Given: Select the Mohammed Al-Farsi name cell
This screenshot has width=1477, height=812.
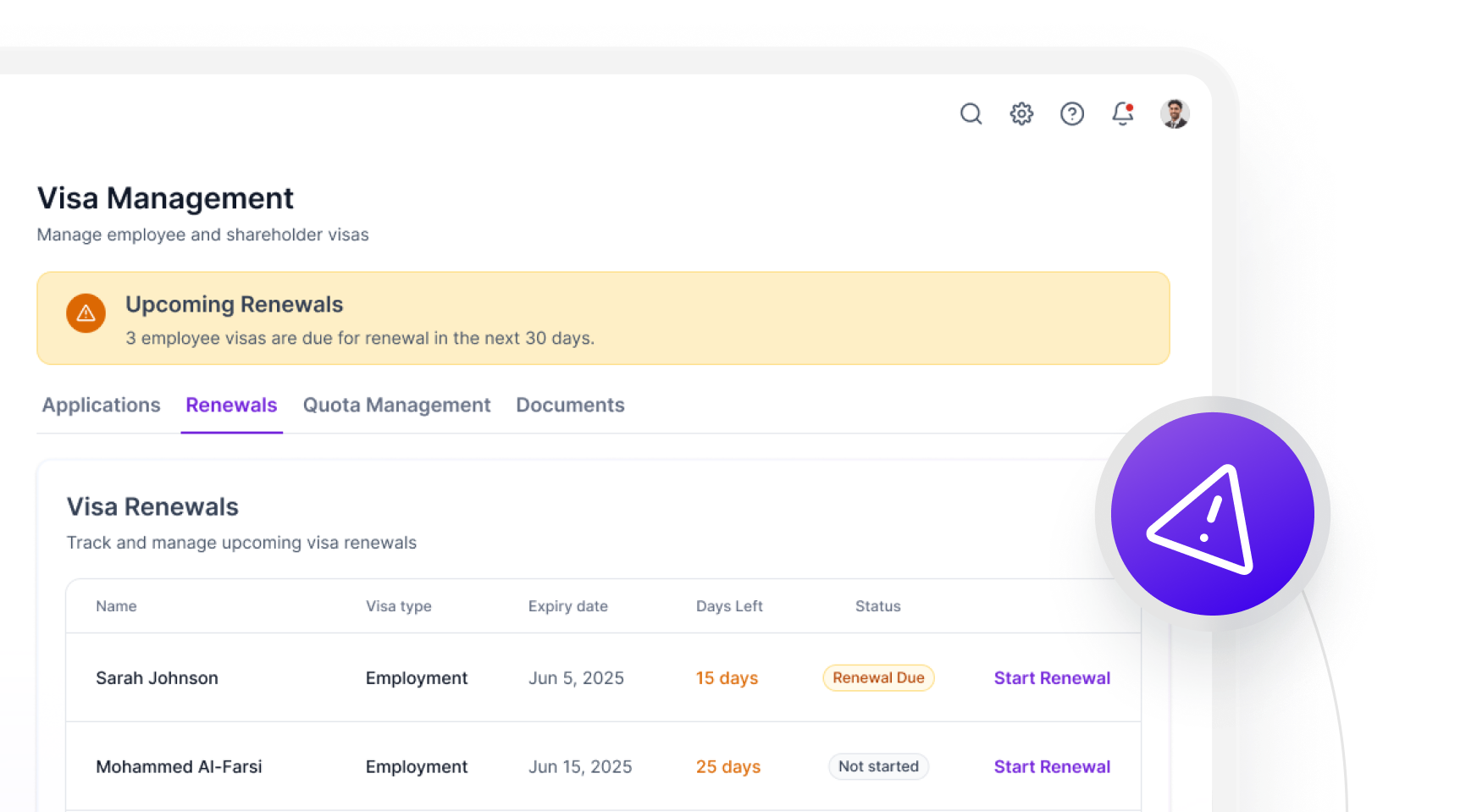Looking at the screenshot, I should (x=179, y=767).
